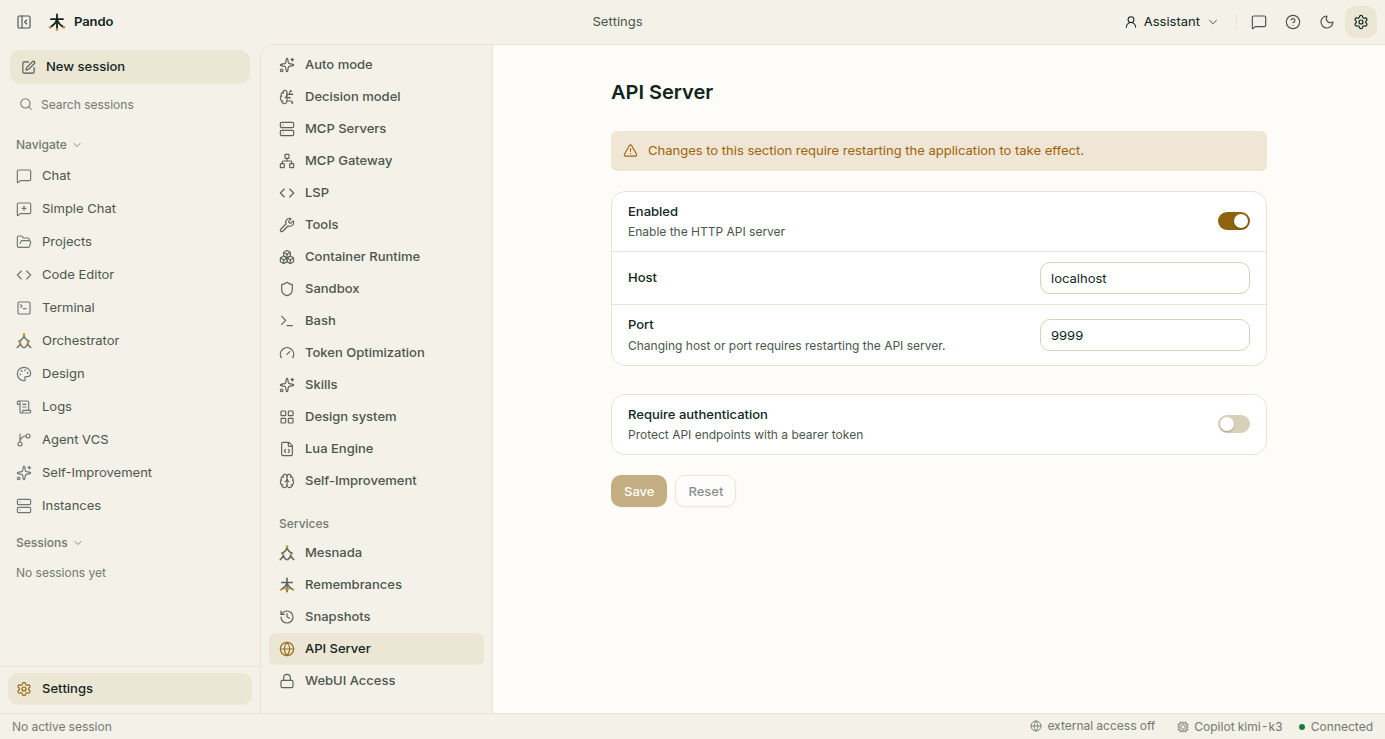Select Lua Engine settings

click(x=376, y=449)
